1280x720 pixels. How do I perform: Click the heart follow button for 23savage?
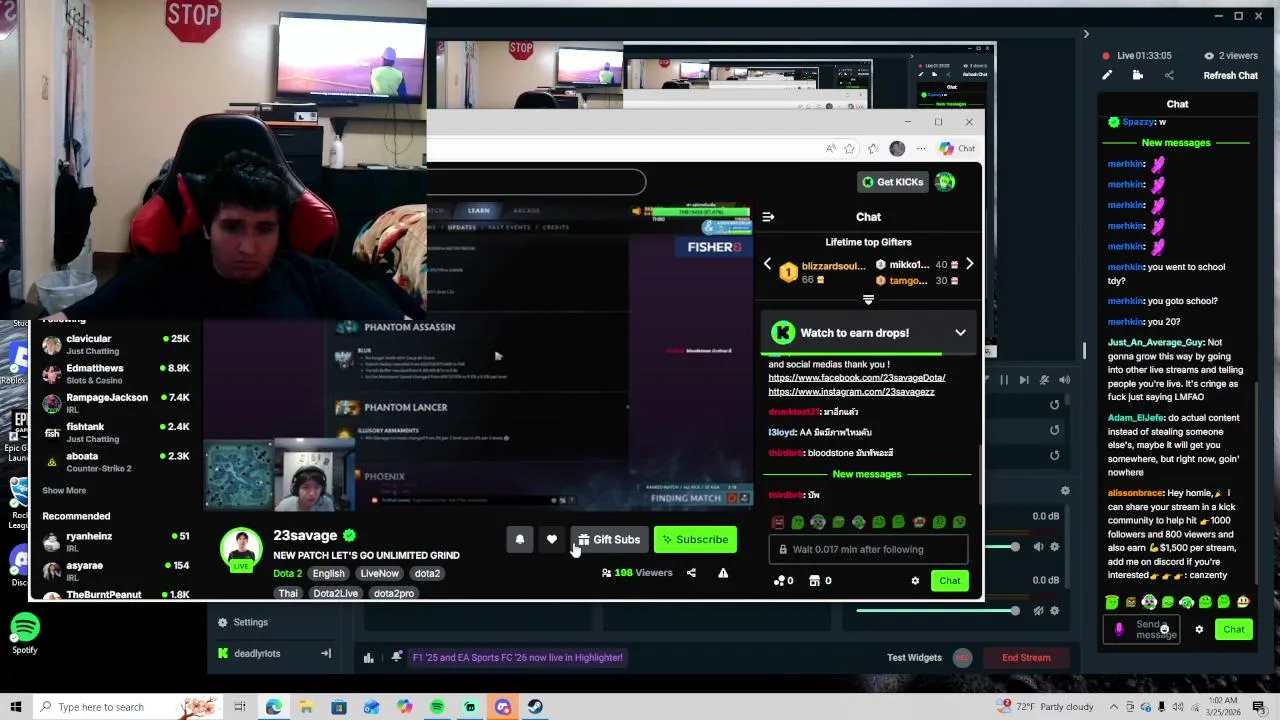(x=551, y=540)
